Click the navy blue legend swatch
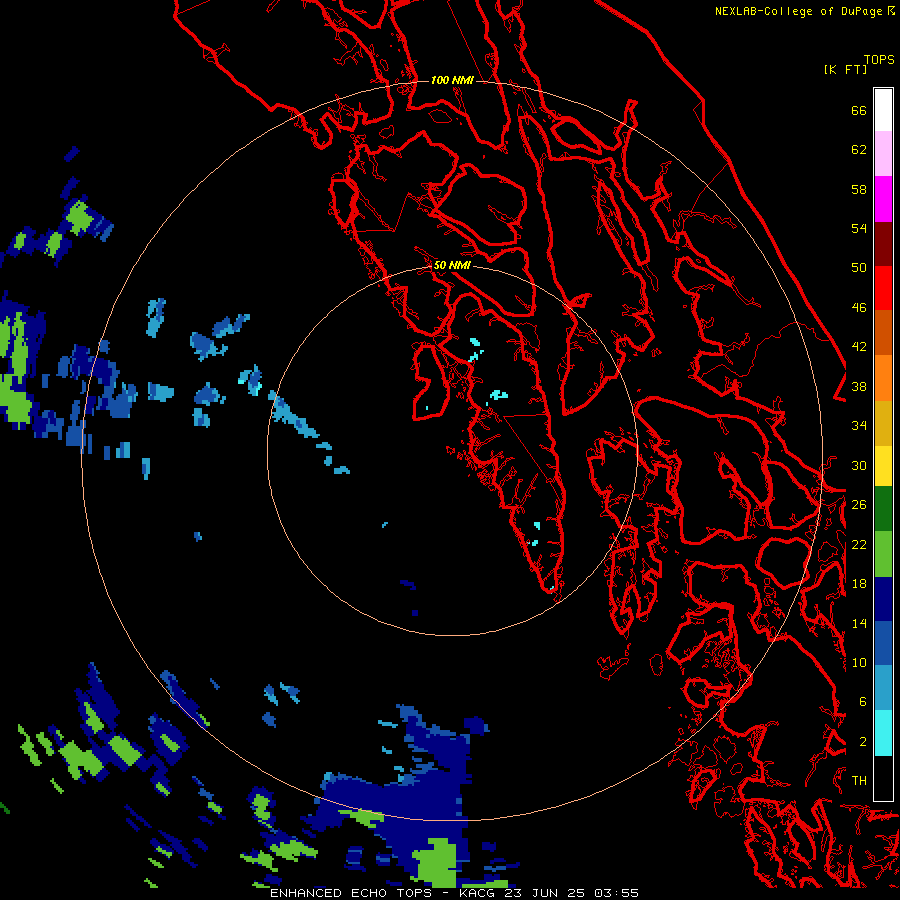This screenshot has width=900, height=900. point(883,600)
